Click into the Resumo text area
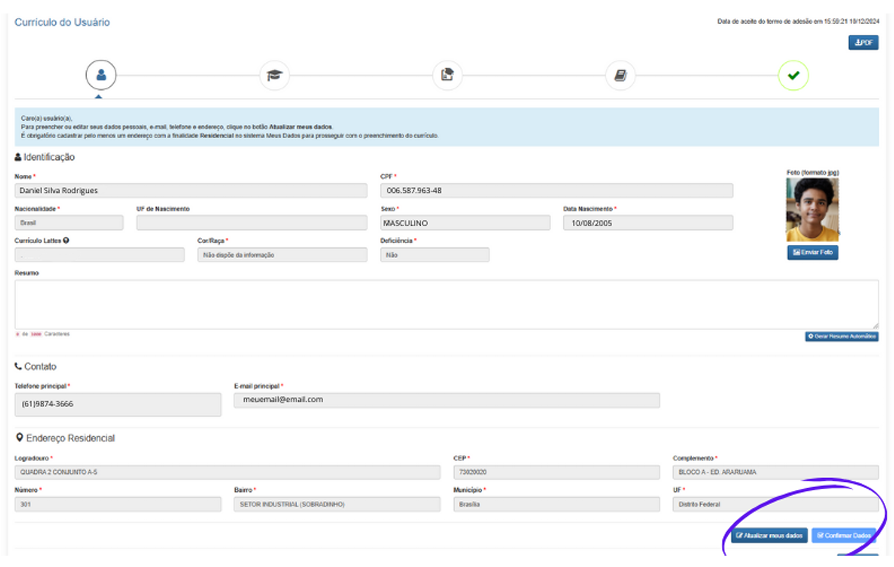 (x=446, y=303)
